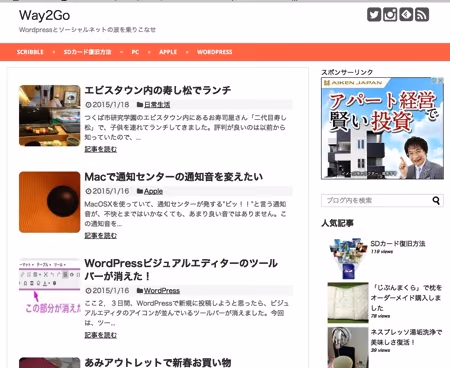This screenshot has height=368, width=450.
Task: Click the WordPress category link
Action: pos(162,291)
